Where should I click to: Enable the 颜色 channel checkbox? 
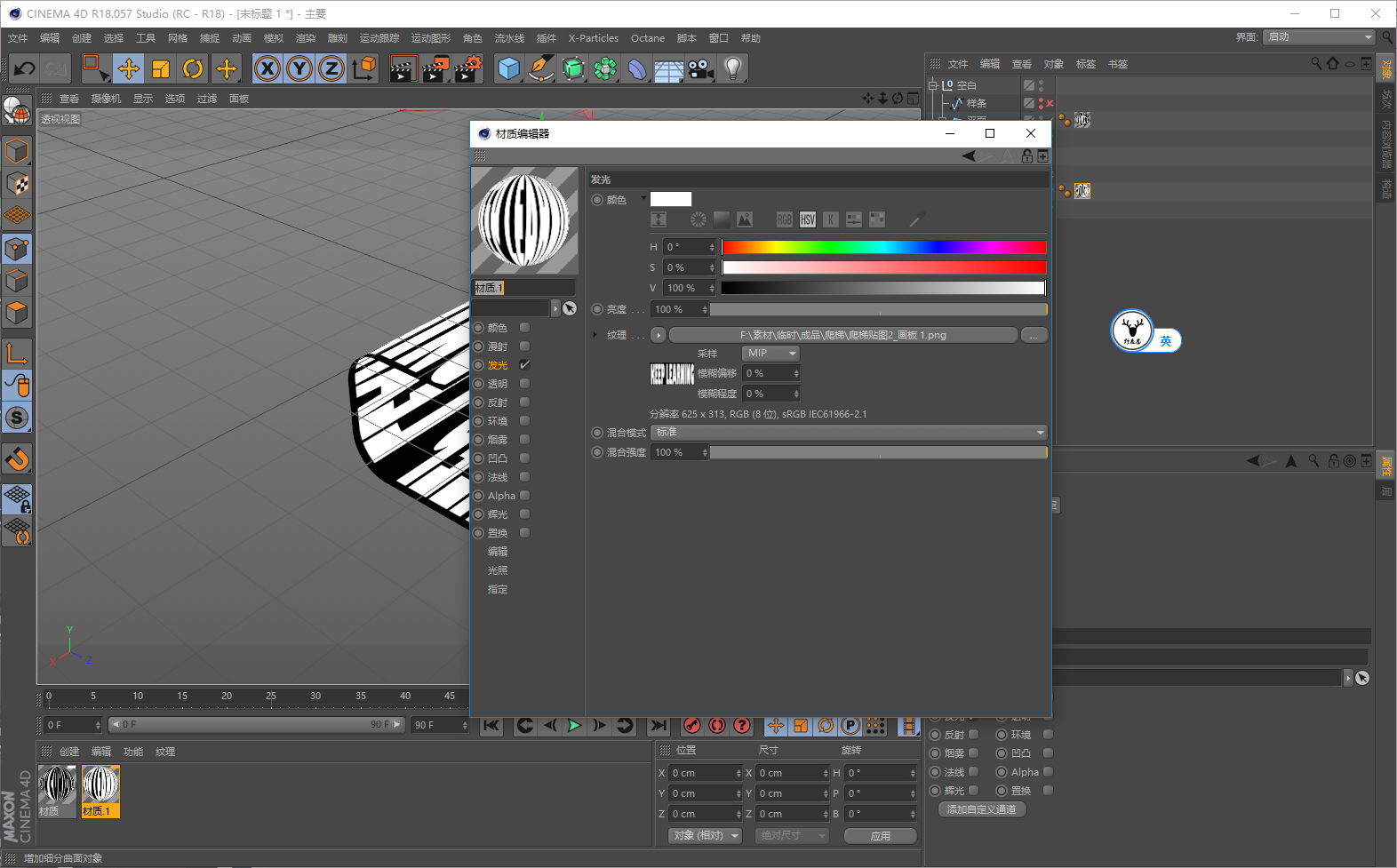tap(524, 328)
